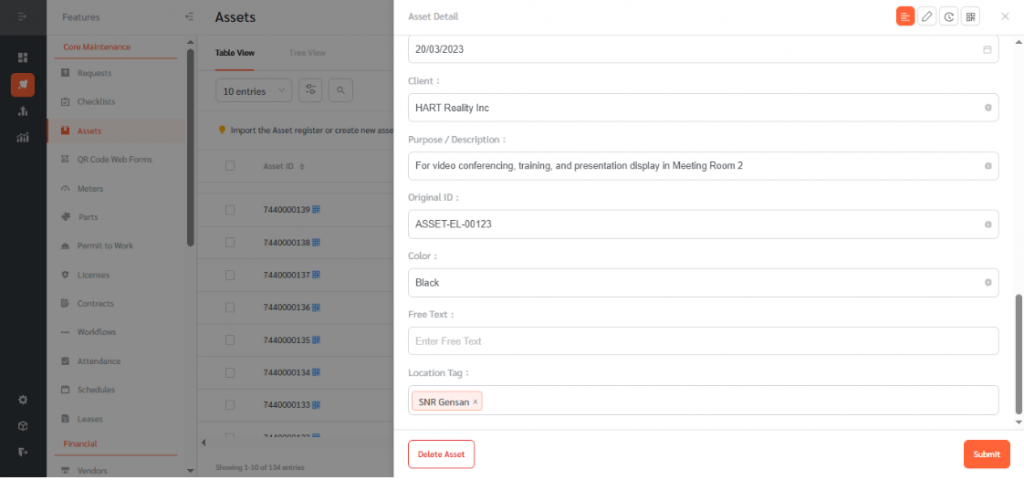
Task: Check the row for asset 7440000133
Action: pyautogui.click(x=230, y=406)
